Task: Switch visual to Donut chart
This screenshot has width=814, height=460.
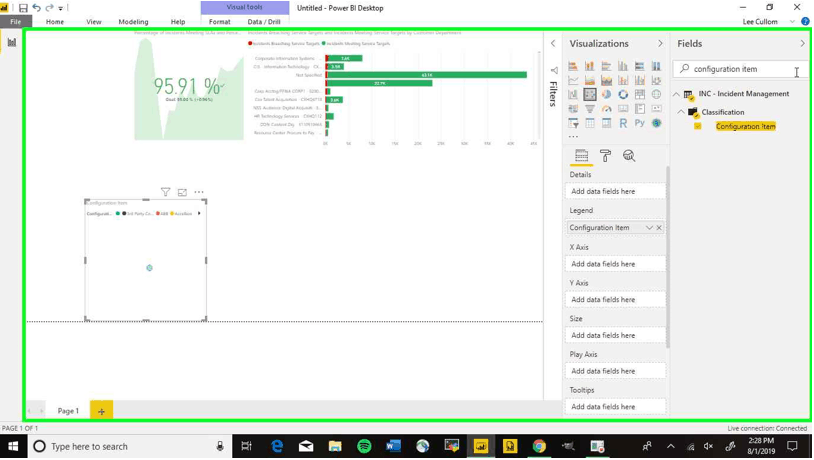Action: point(623,94)
